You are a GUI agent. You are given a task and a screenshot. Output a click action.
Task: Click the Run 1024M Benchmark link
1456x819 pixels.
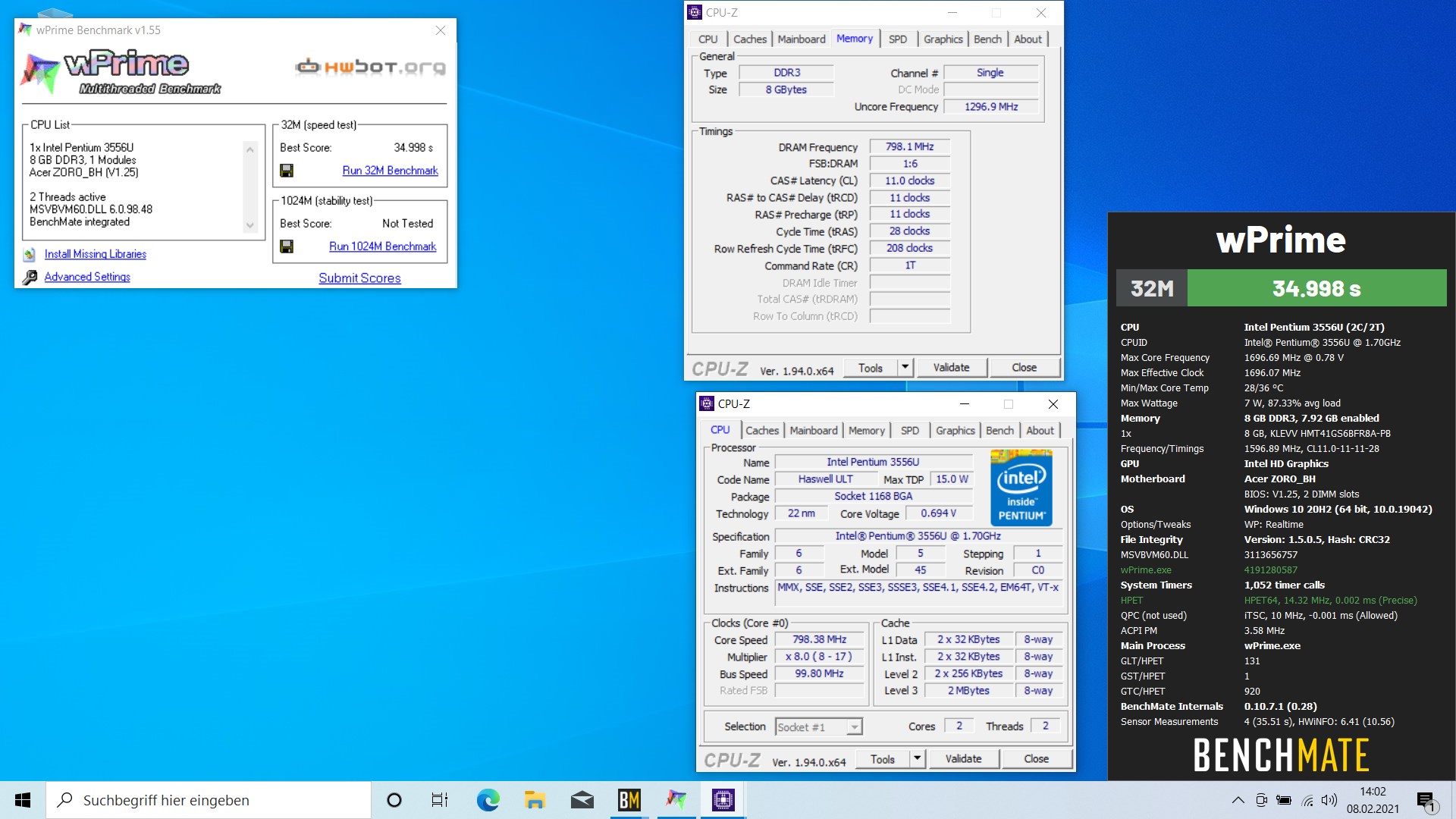[x=382, y=246]
